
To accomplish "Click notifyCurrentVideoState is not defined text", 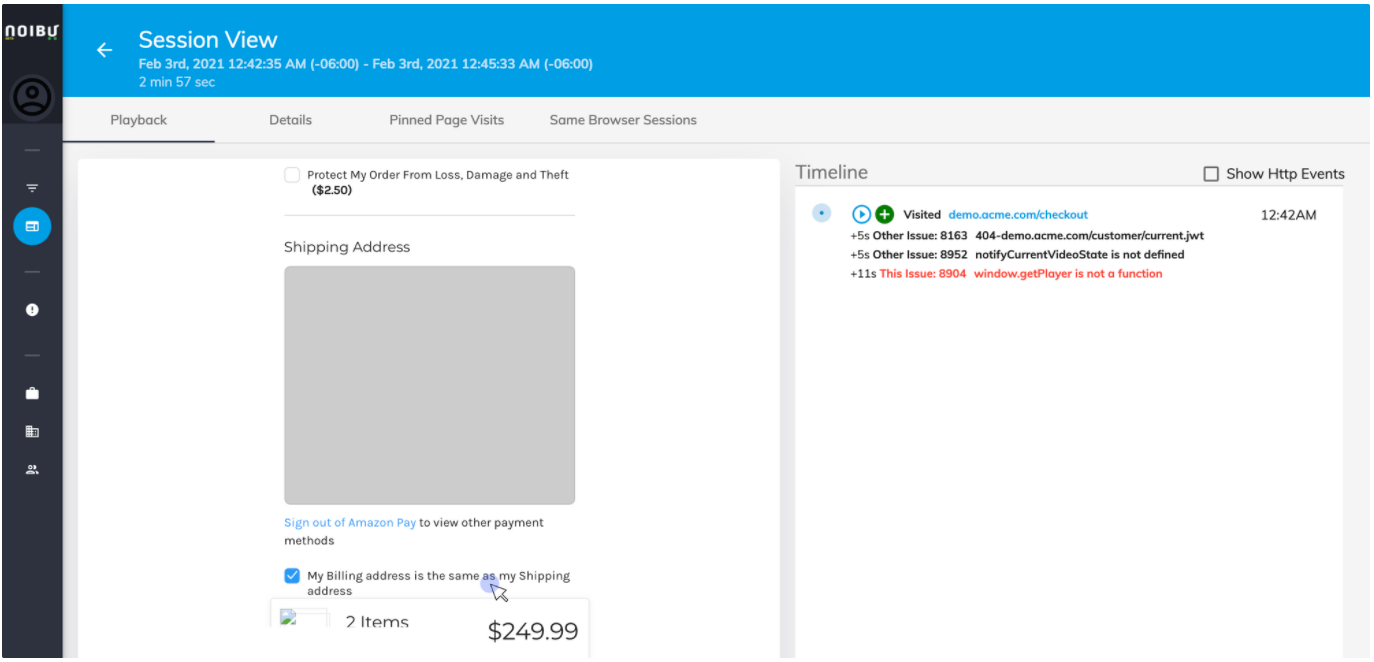I will (x=1080, y=254).
